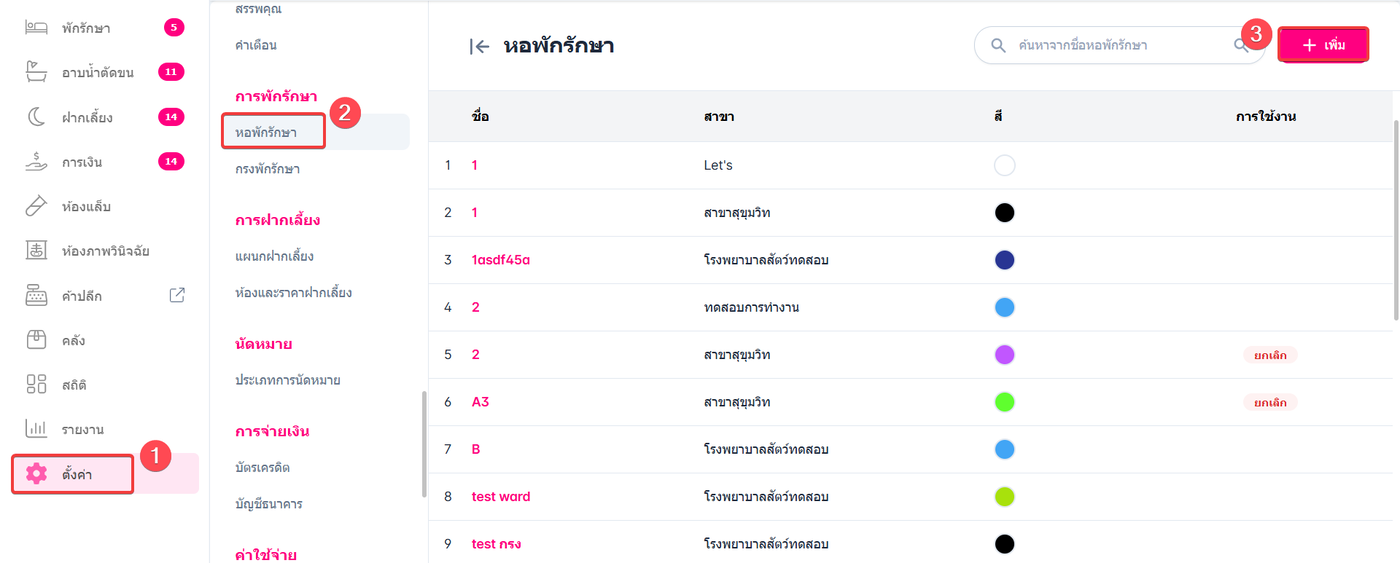Go to ประเภทการนัดหมาย menu item

click(x=287, y=380)
